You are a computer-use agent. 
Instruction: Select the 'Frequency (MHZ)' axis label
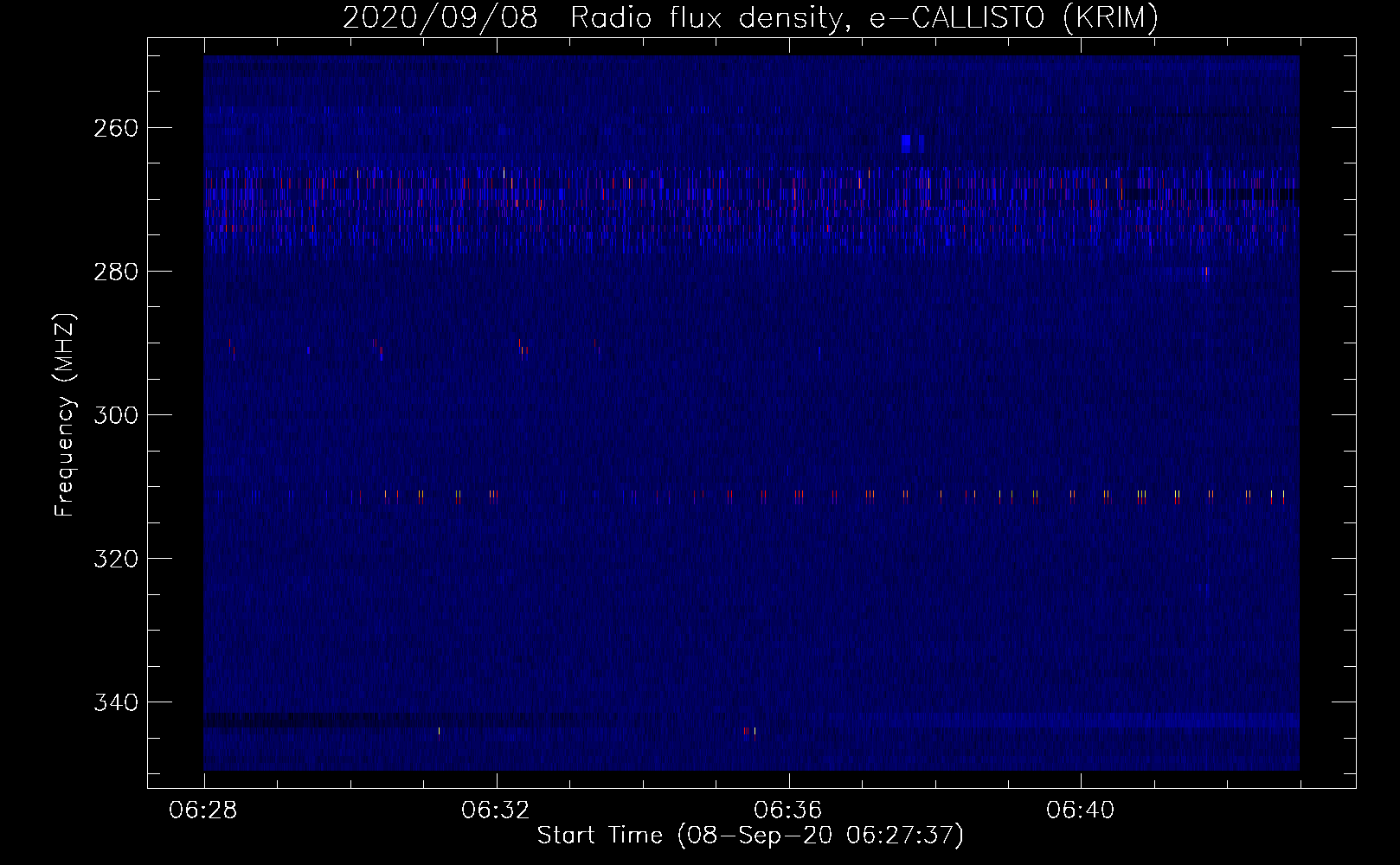(x=65, y=414)
